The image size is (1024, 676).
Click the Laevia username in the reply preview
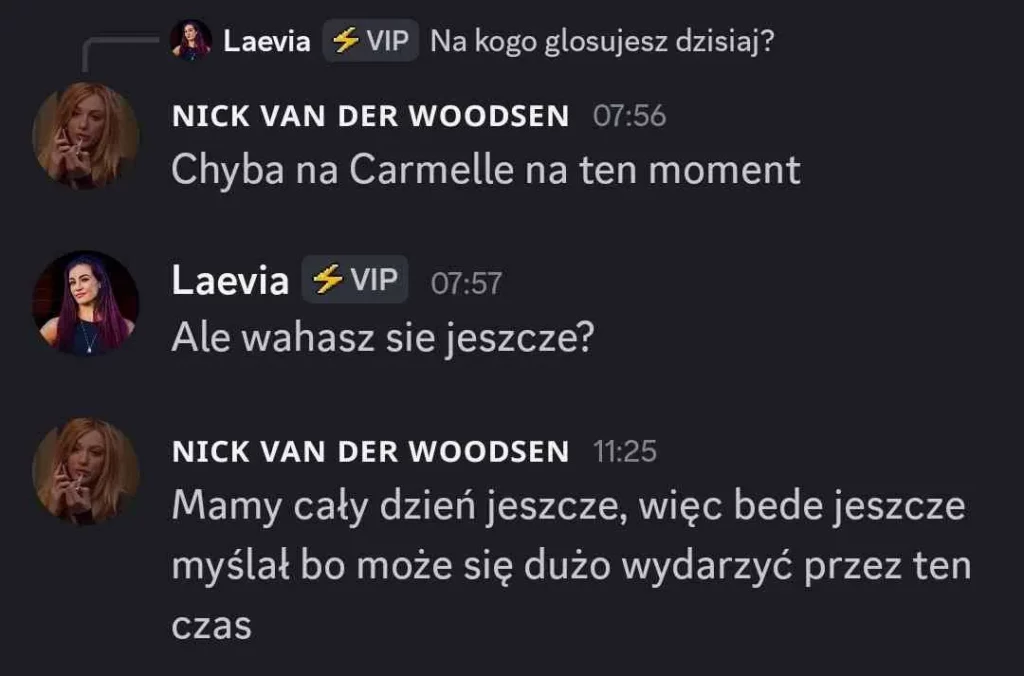tap(266, 42)
